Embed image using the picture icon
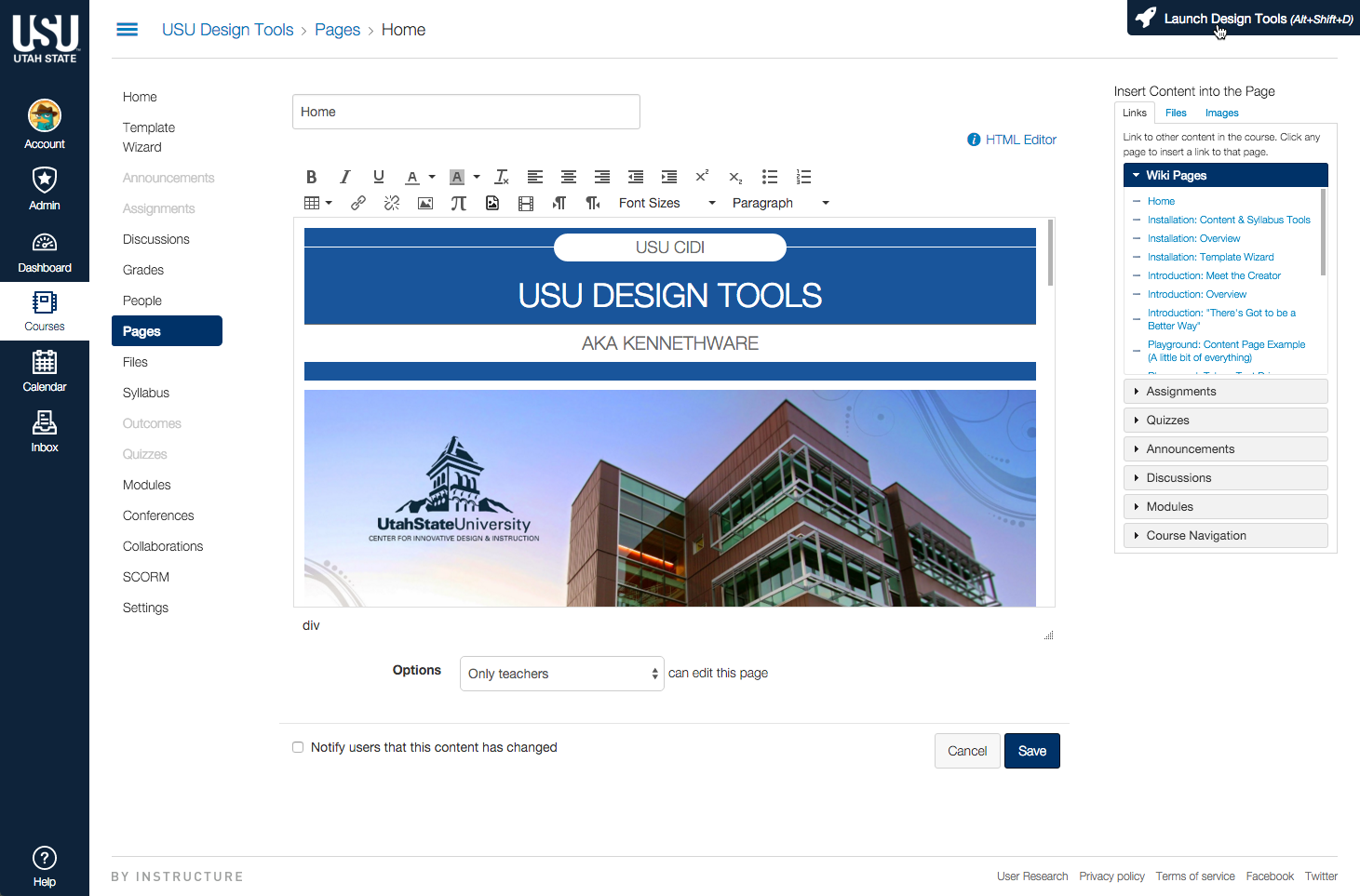This screenshot has width=1360, height=896. 425,203
